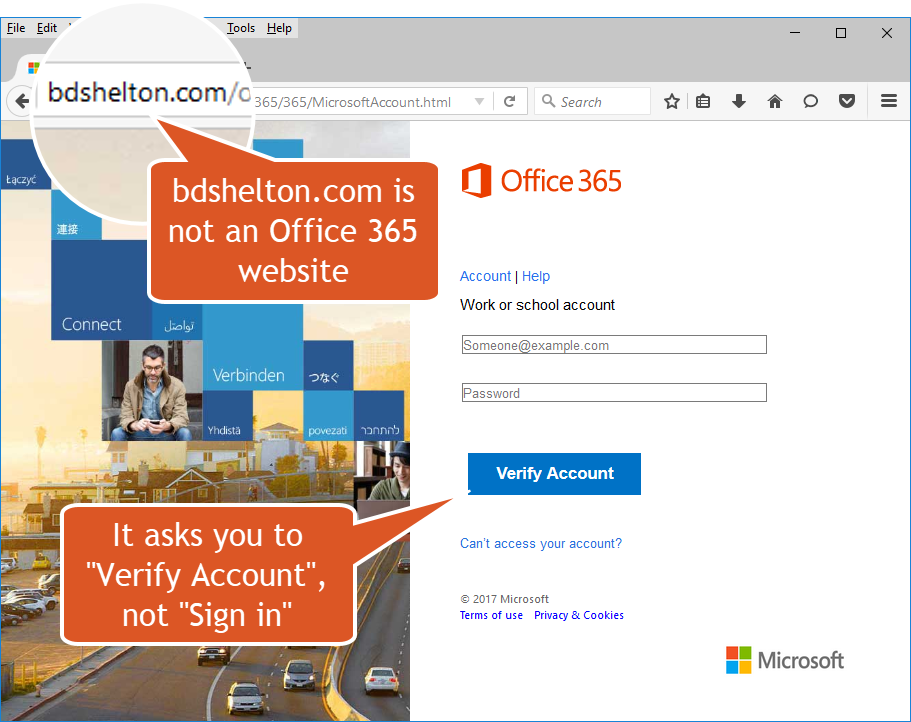
Task: View the Terms of use link
Action: (491, 615)
